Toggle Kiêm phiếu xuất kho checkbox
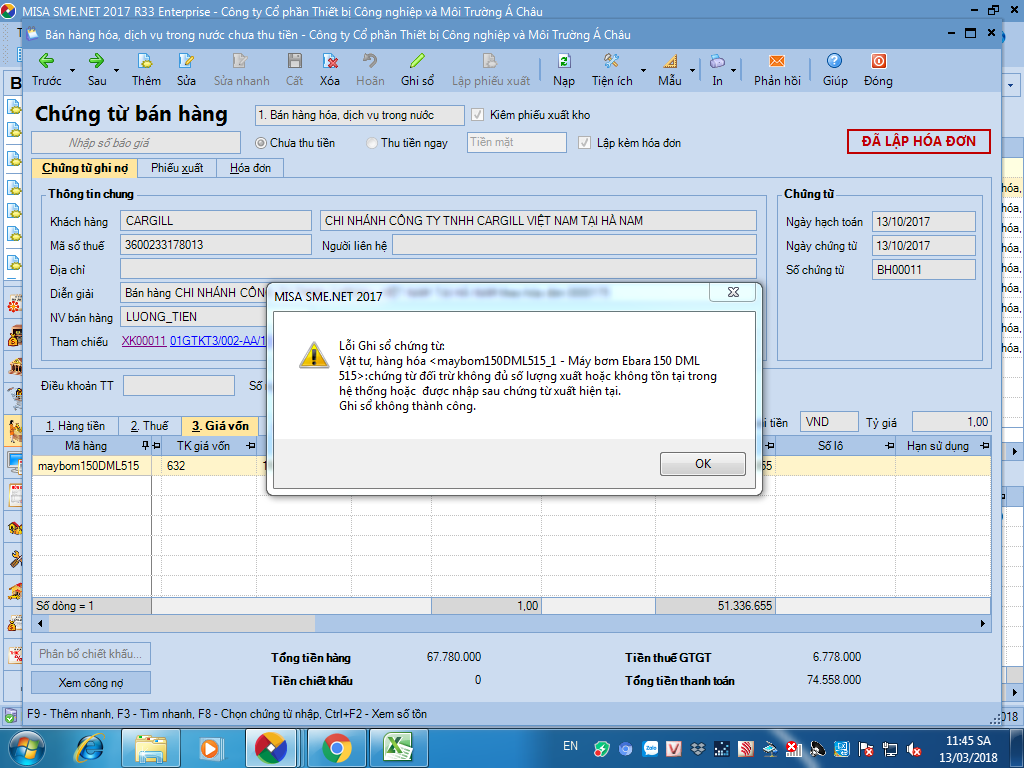 pyautogui.click(x=477, y=115)
